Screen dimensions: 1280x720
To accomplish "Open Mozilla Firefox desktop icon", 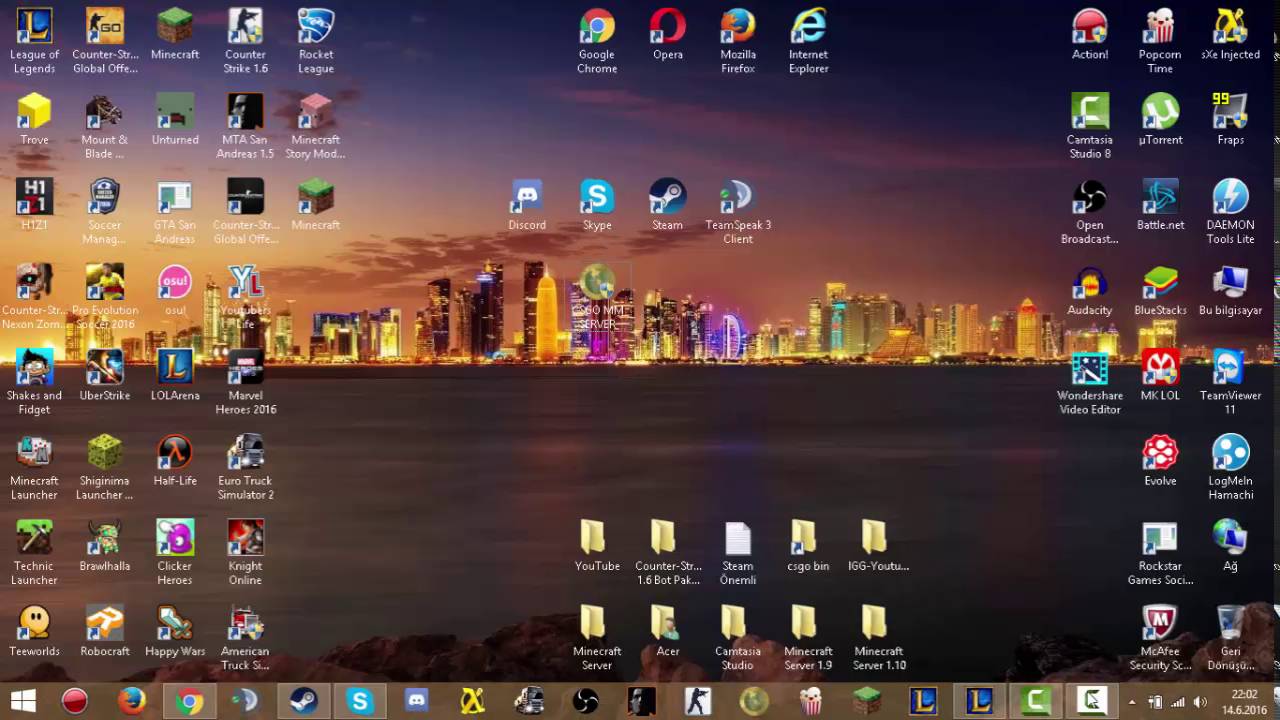I will click(738, 41).
